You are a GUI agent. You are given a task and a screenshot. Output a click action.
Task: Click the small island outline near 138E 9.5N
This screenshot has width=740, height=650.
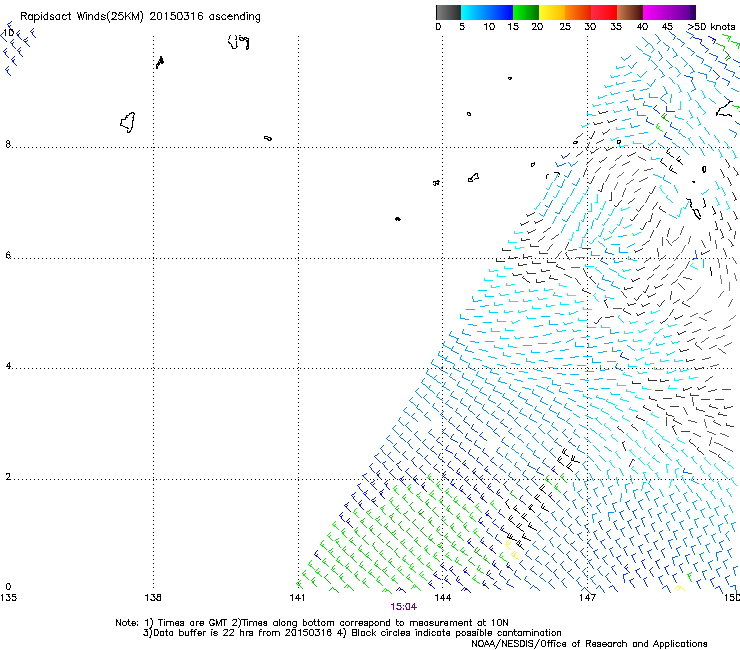(160, 62)
